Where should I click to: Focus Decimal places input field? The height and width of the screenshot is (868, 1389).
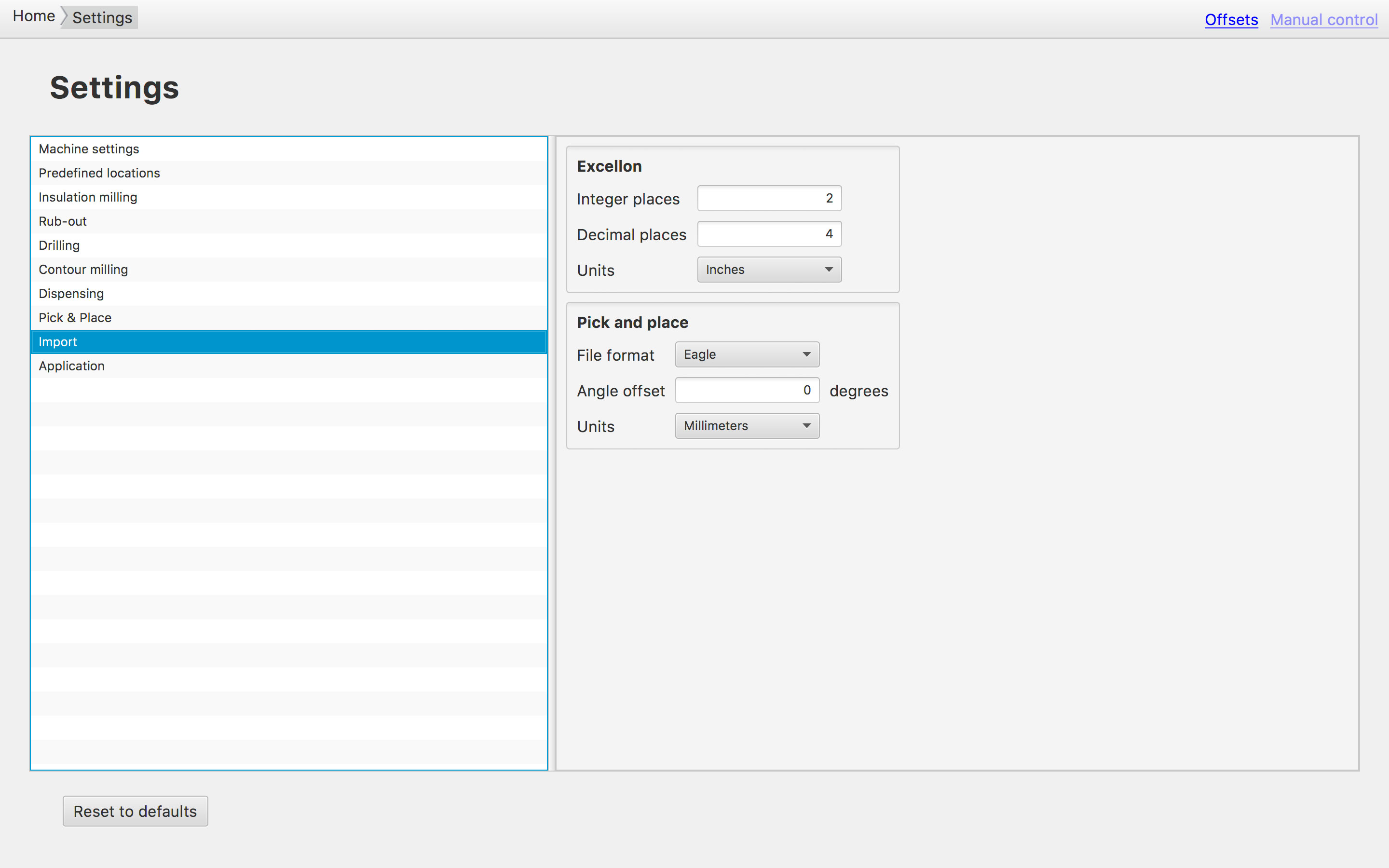pyautogui.click(x=769, y=234)
